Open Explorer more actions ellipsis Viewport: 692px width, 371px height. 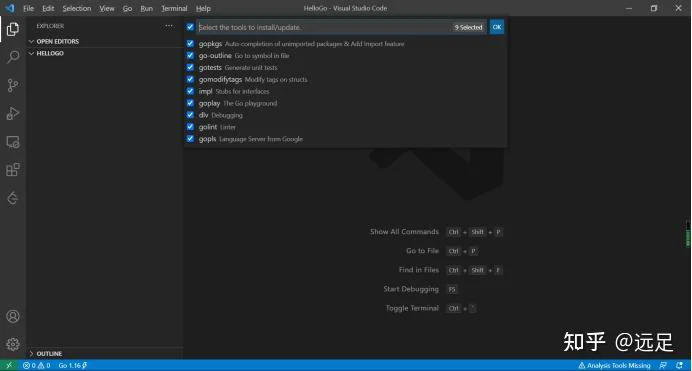click(169, 26)
